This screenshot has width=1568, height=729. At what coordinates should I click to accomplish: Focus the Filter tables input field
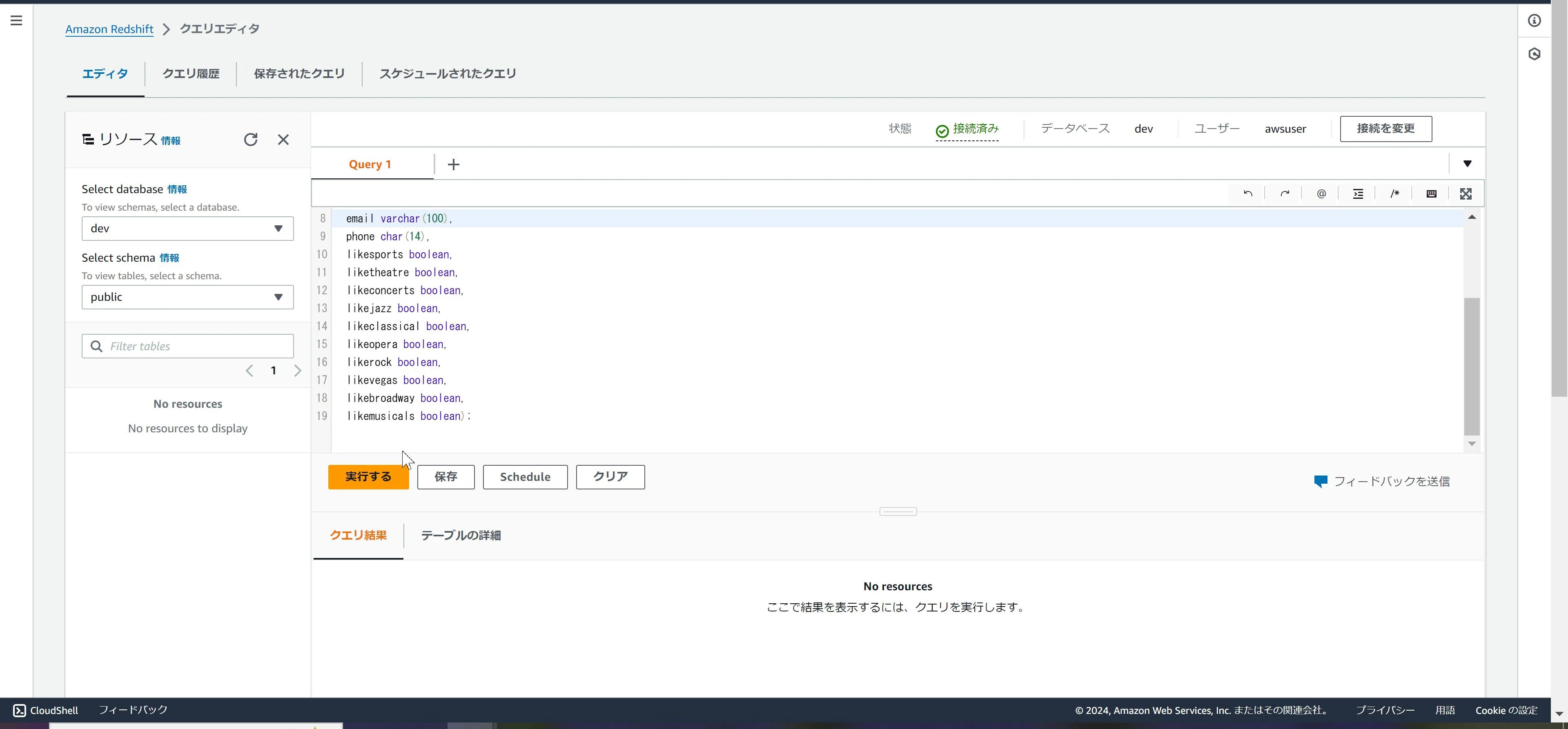click(x=187, y=346)
